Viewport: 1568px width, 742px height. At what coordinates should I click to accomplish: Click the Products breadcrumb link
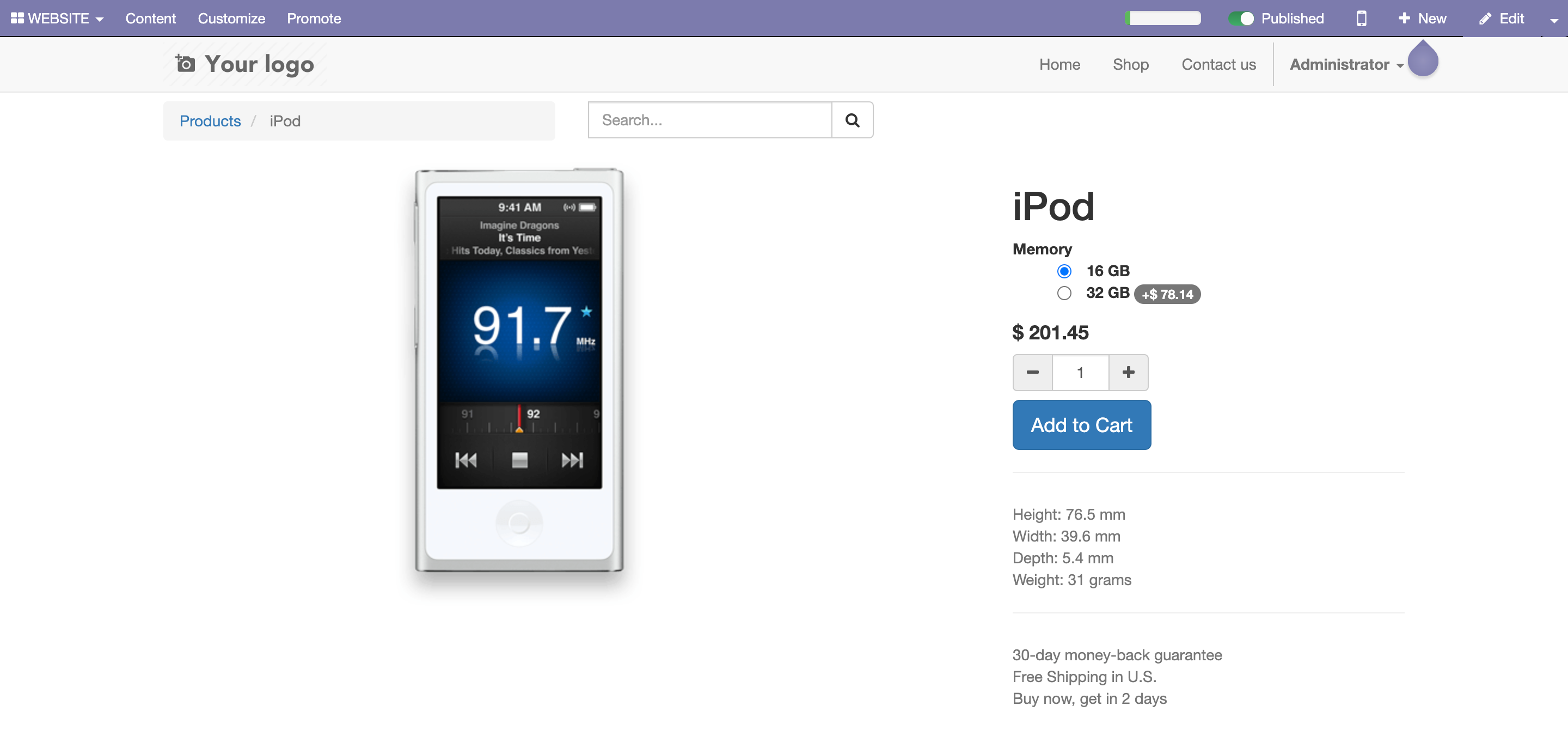tap(210, 120)
